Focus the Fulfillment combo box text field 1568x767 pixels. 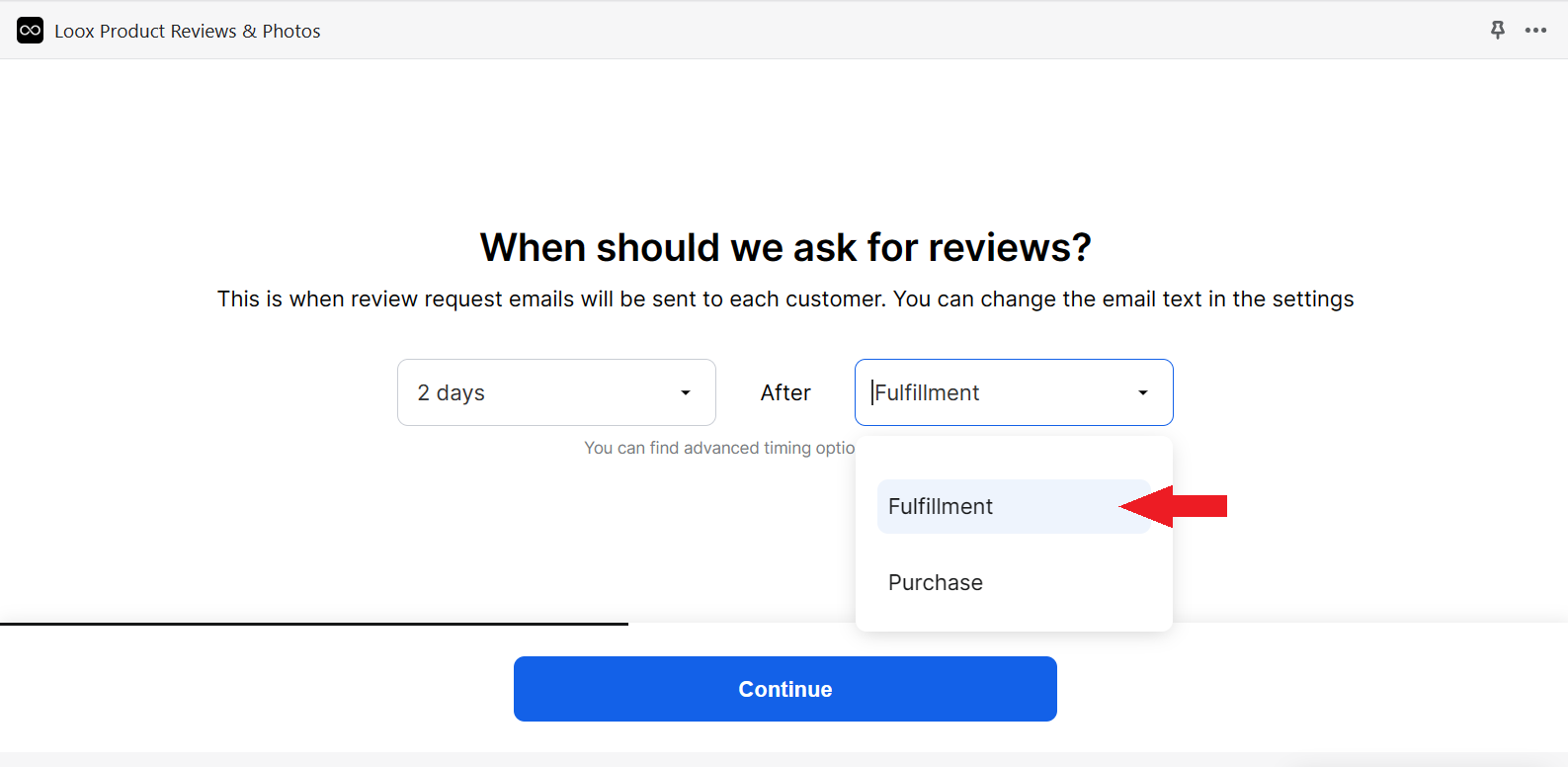[x=996, y=392]
